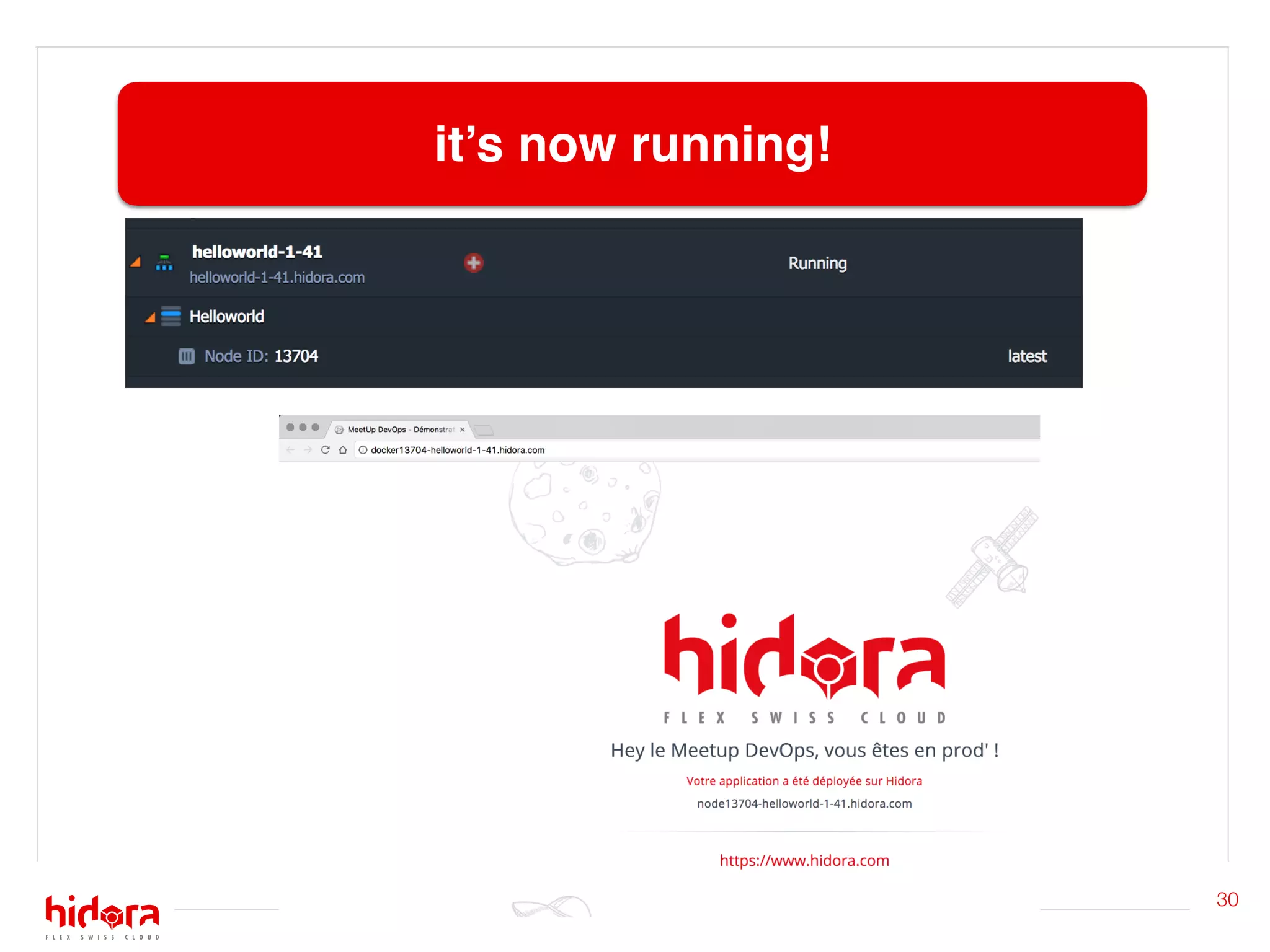Open a new browser tab
The width and height of the screenshot is (1270, 952).
(x=484, y=430)
